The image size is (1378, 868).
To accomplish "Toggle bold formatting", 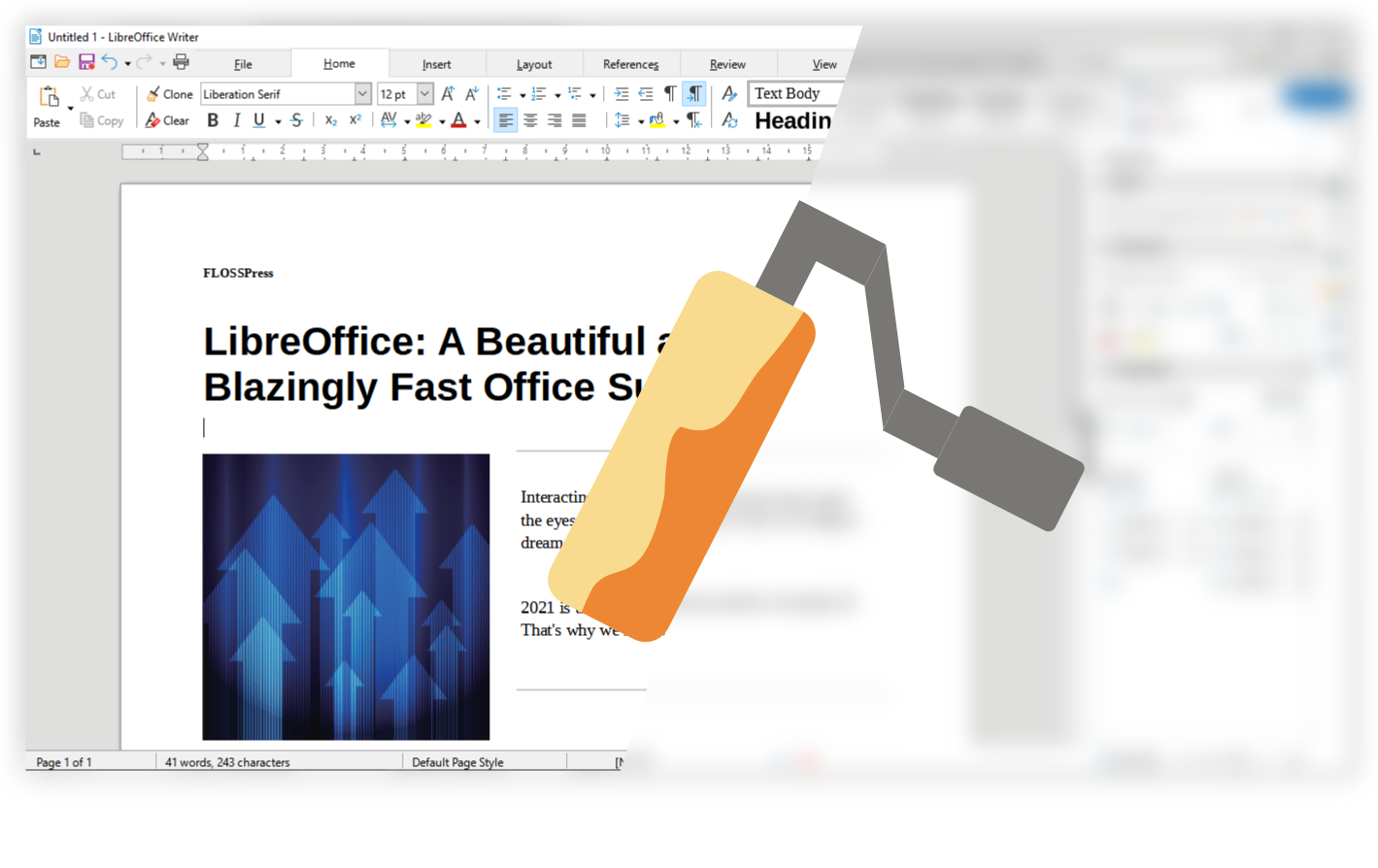I will pos(213,120).
